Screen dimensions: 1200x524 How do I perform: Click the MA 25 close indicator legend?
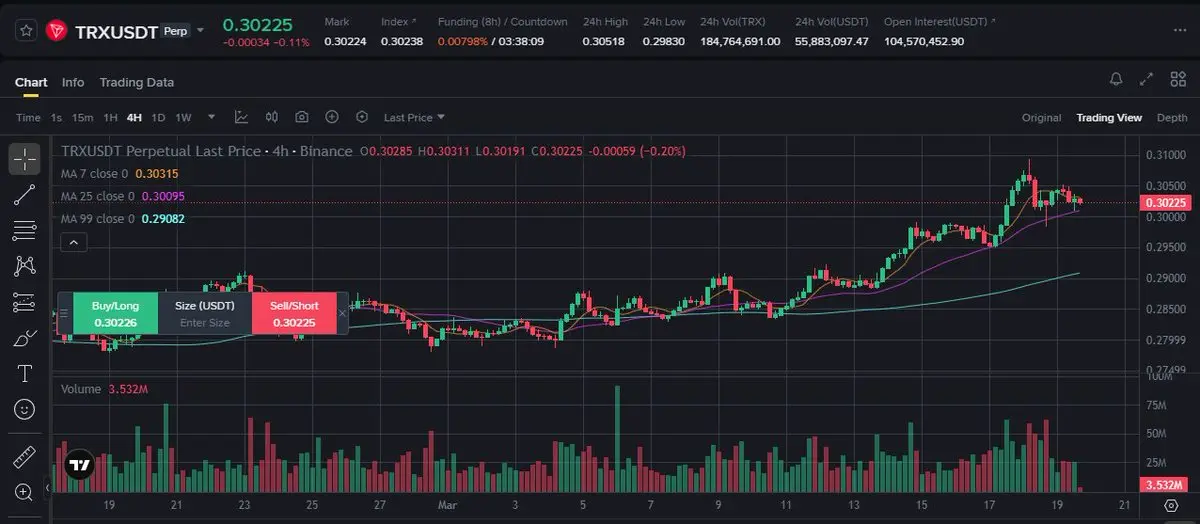click(x=122, y=196)
